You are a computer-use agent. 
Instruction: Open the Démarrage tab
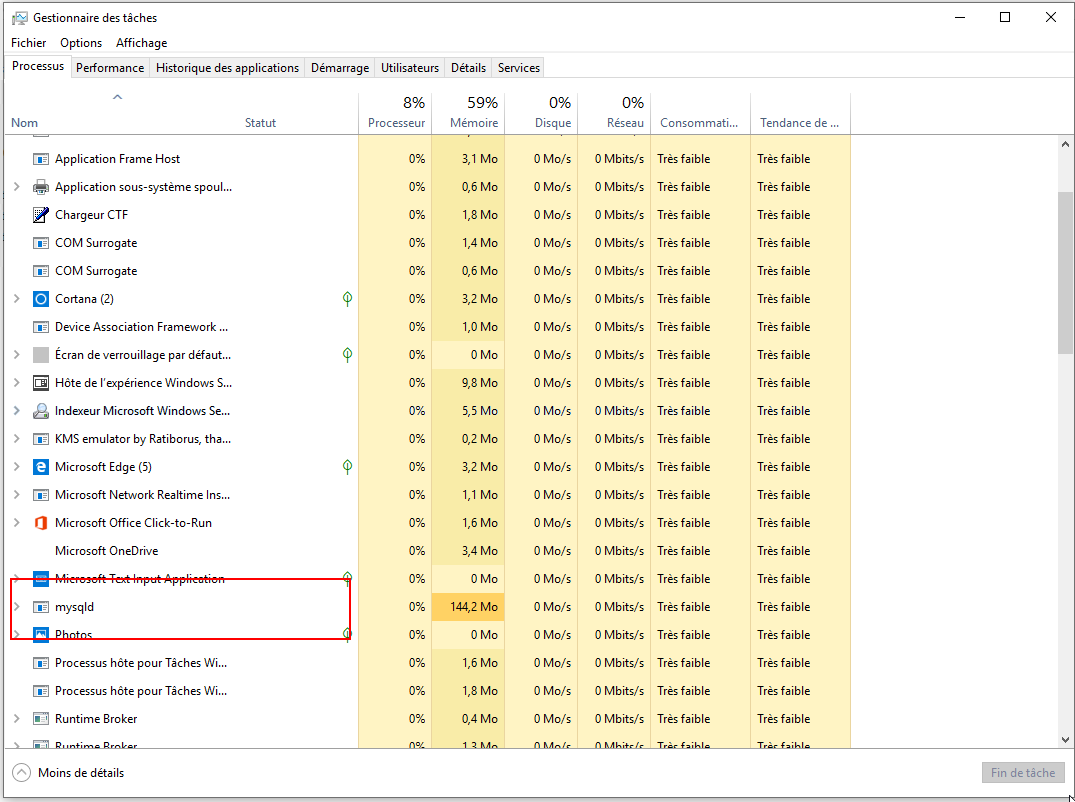(339, 68)
